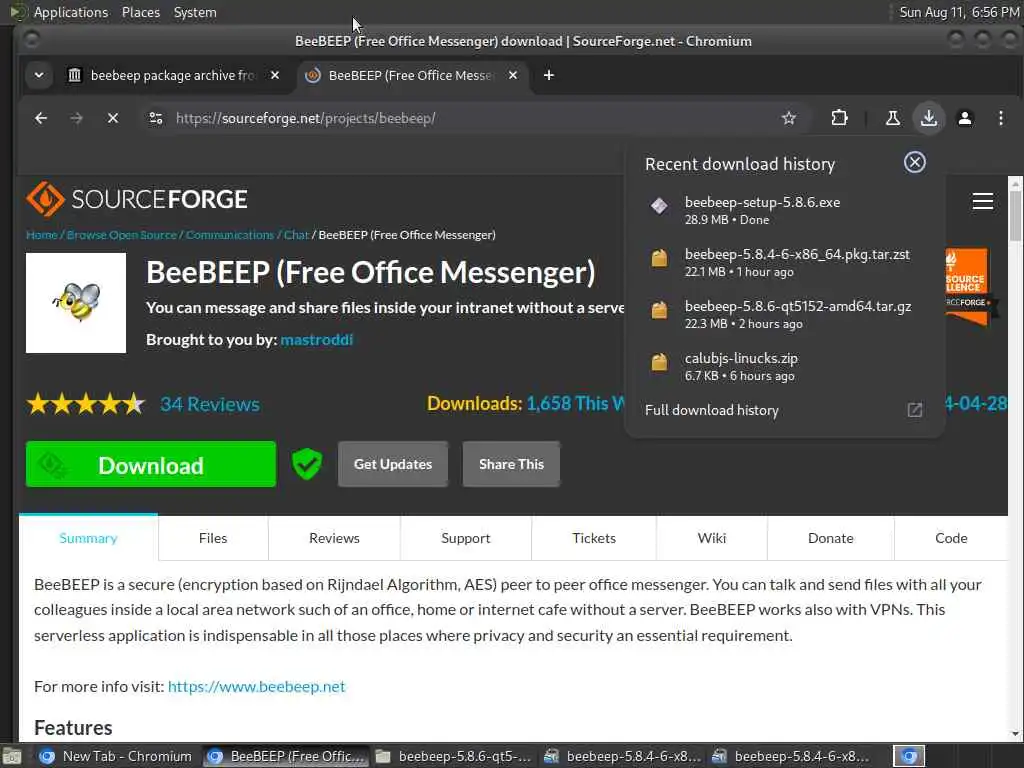The width and height of the screenshot is (1024, 768).
Task: Click the beebeep-5.8.6-qt5152-amd64.tar.gz archive icon
Action: [x=659, y=310]
